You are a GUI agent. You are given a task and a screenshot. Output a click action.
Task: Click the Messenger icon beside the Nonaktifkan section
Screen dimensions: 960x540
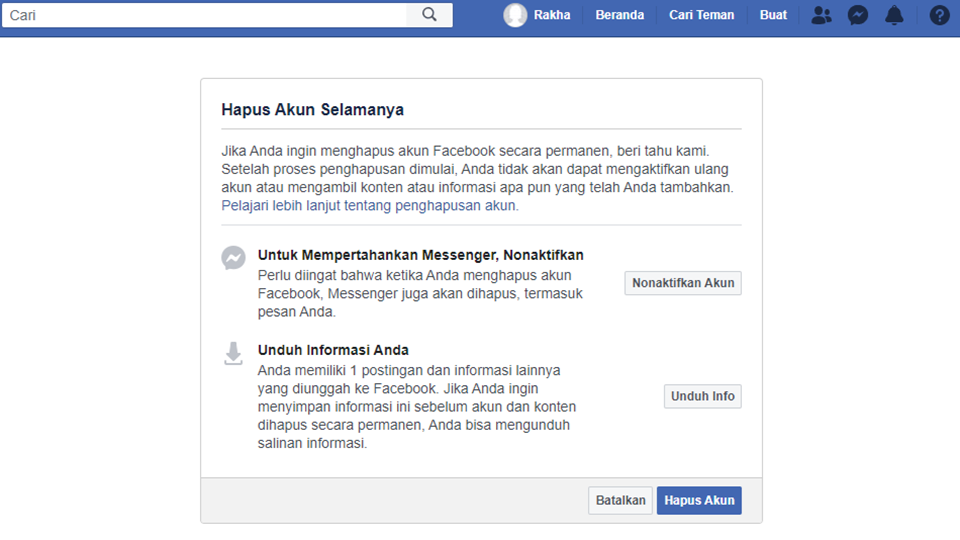click(x=233, y=258)
